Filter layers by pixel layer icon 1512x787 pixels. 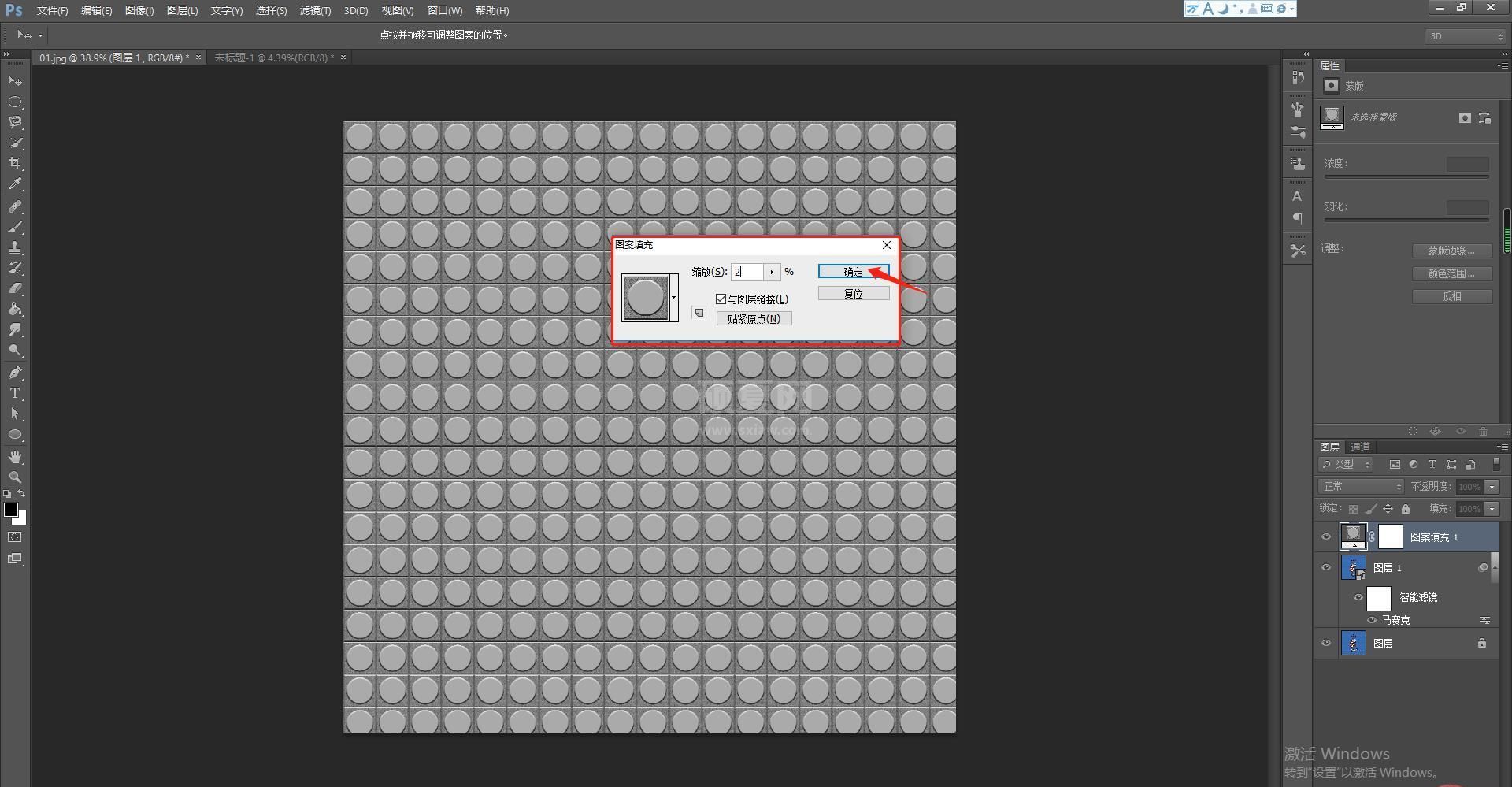(x=1395, y=465)
